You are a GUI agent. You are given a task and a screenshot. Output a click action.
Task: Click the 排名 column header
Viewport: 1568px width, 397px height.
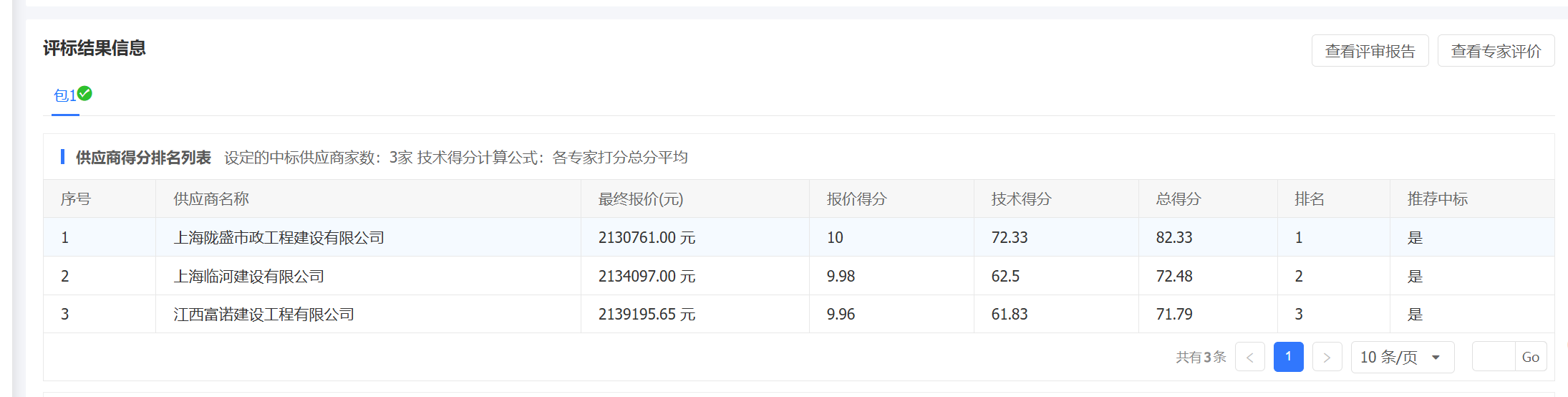pos(1310,199)
